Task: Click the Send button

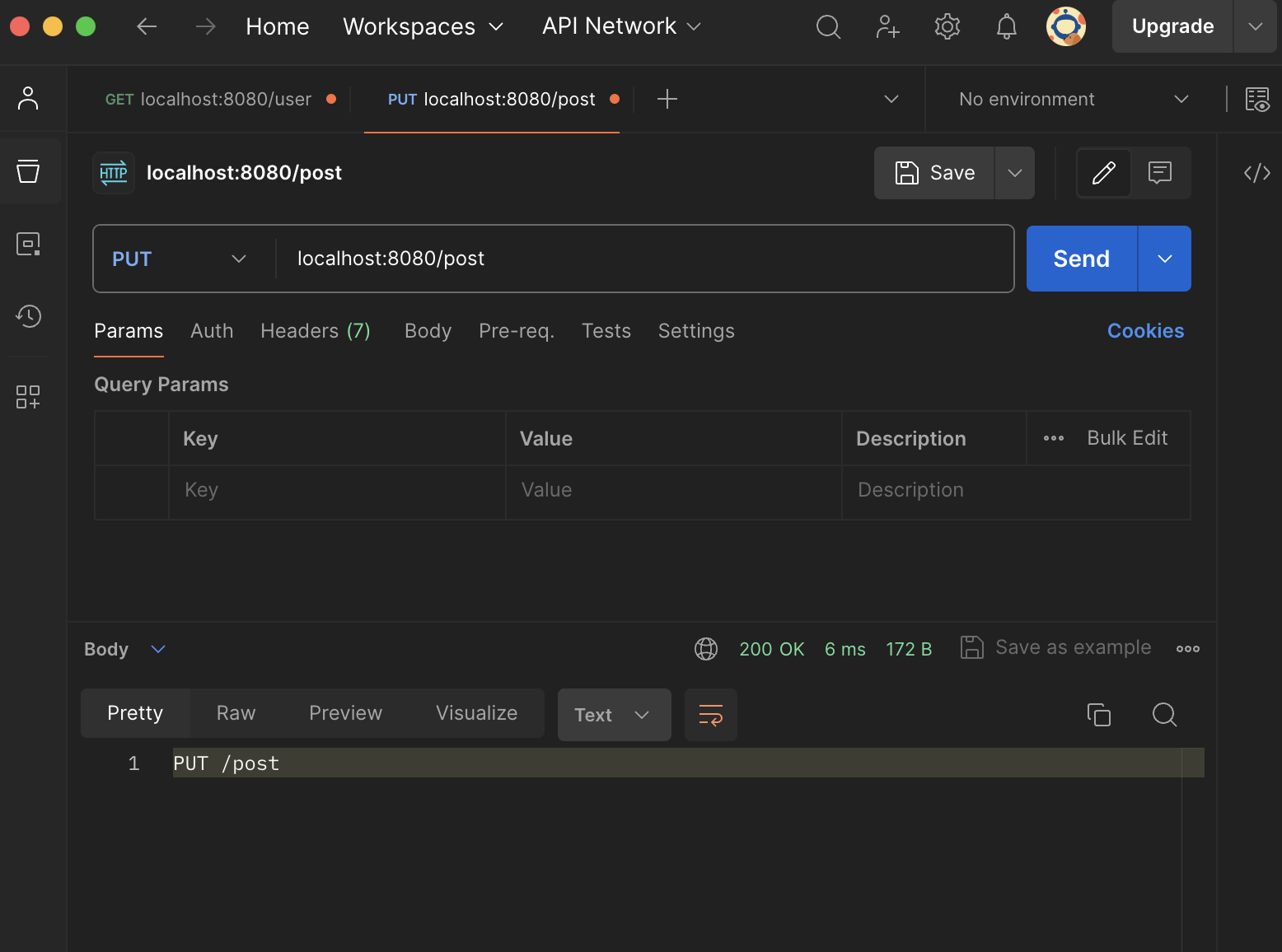Action: point(1082,259)
